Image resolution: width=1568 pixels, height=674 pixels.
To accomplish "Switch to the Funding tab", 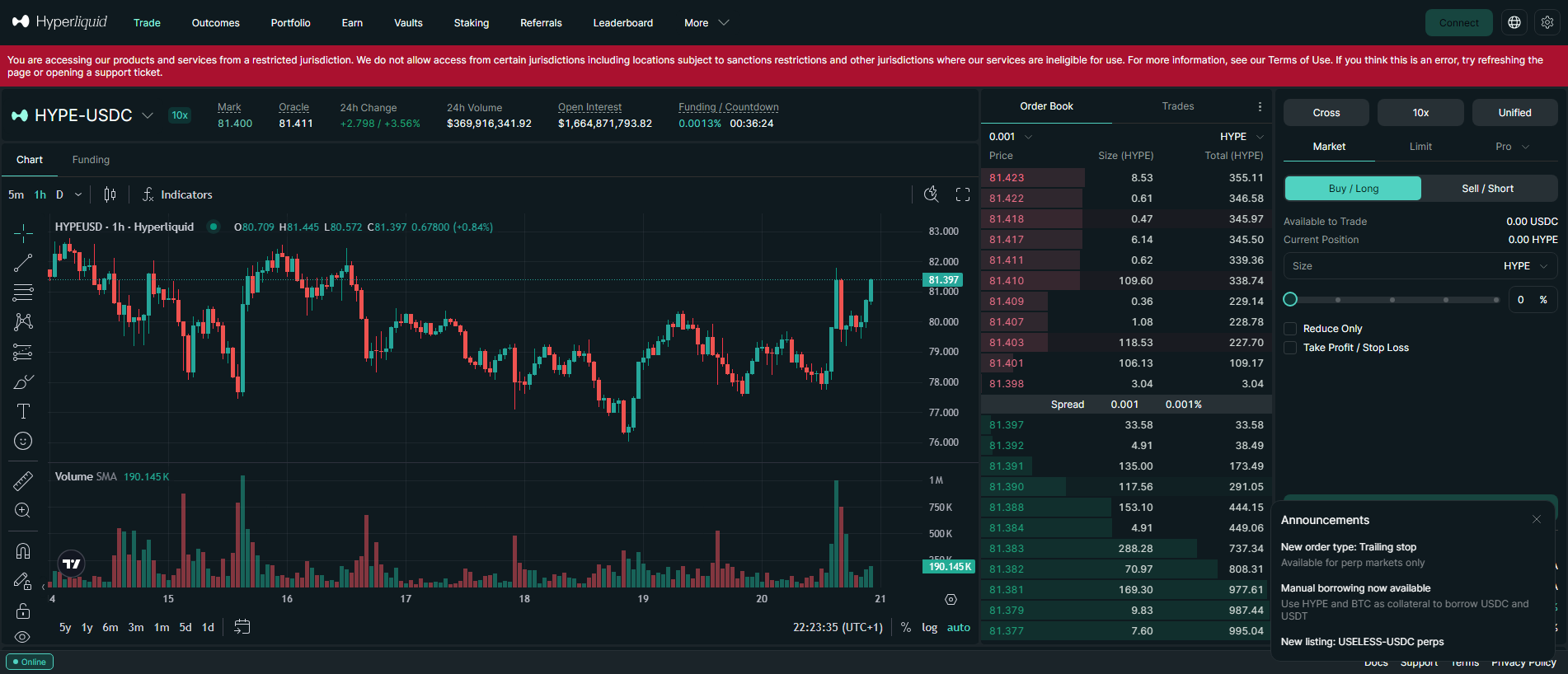I will tap(91, 160).
